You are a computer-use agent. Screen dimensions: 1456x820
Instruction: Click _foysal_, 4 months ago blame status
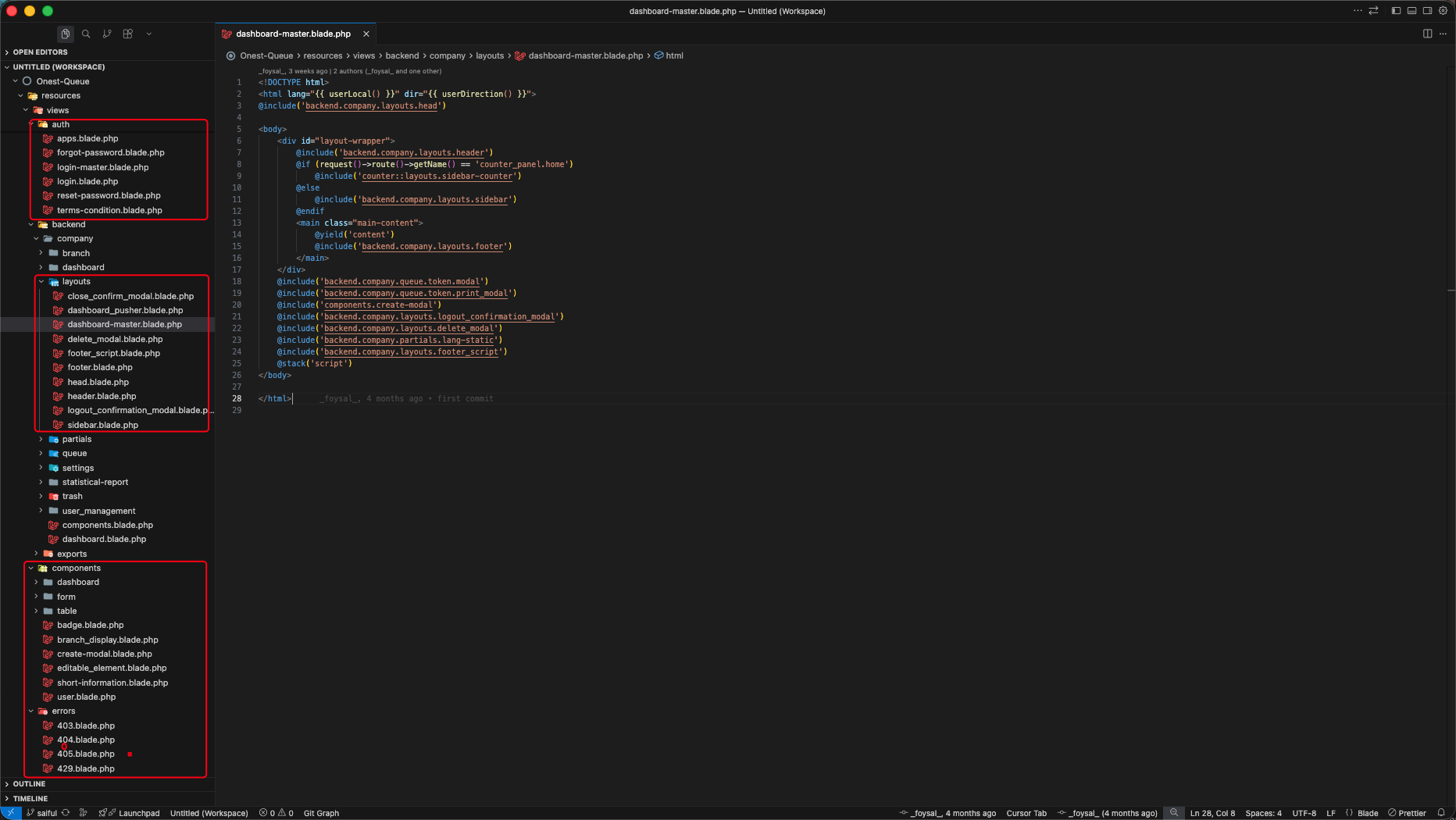pyautogui.click(x=947, y=813)
